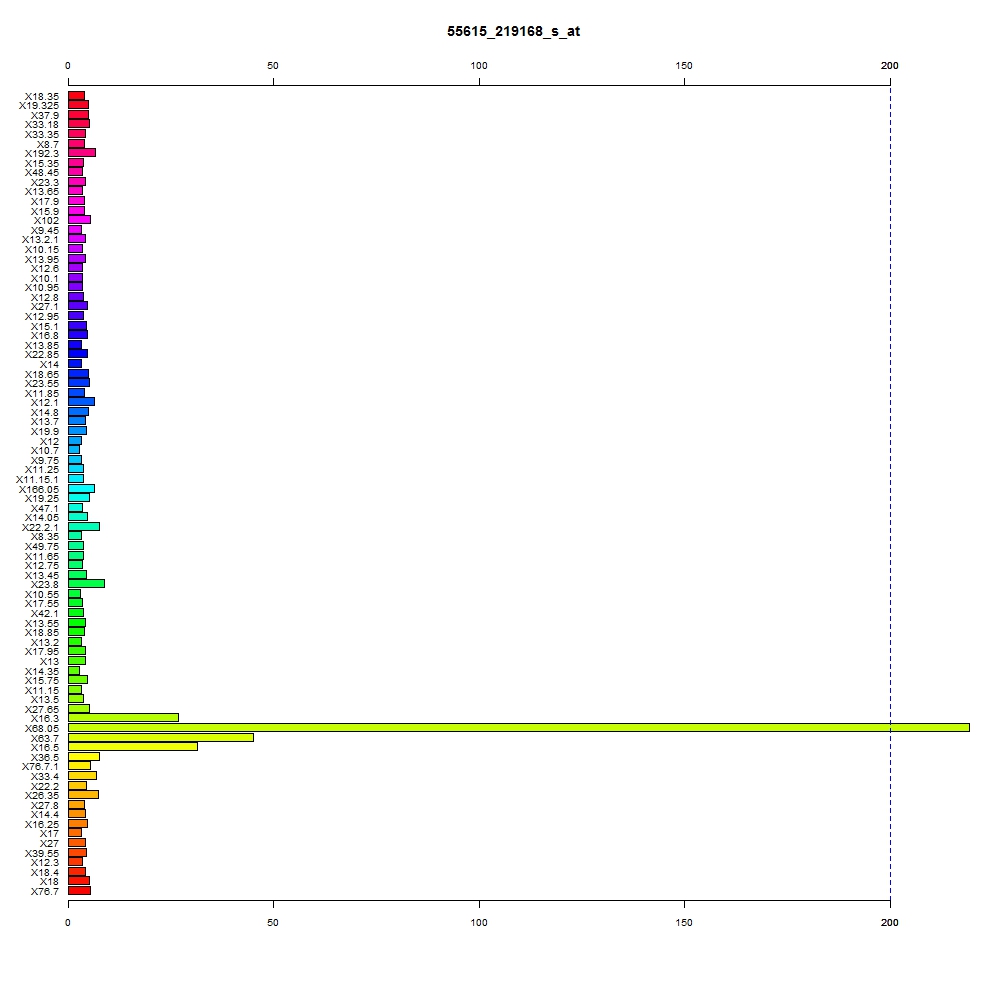
Task: Click the row label X14
Action: pyautogui.click(x=50, y=365)
